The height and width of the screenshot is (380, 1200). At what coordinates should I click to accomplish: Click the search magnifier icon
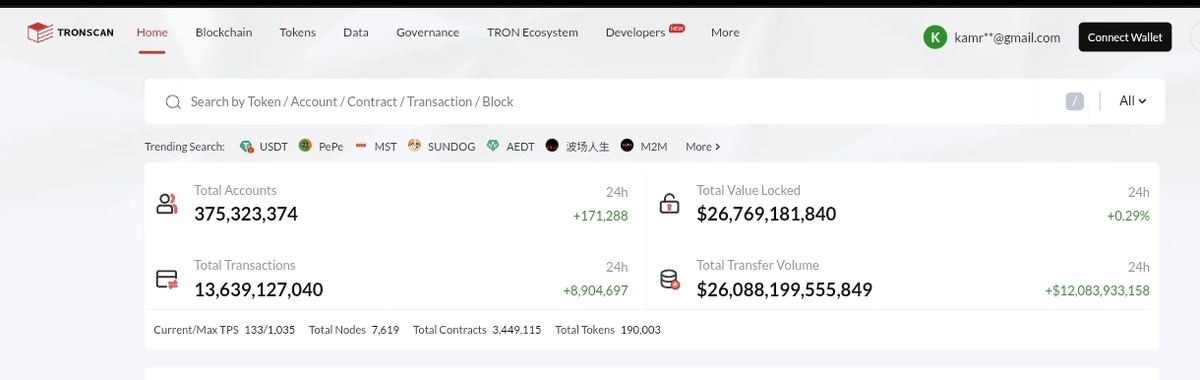pyautogui.click(x=173, y=102)
